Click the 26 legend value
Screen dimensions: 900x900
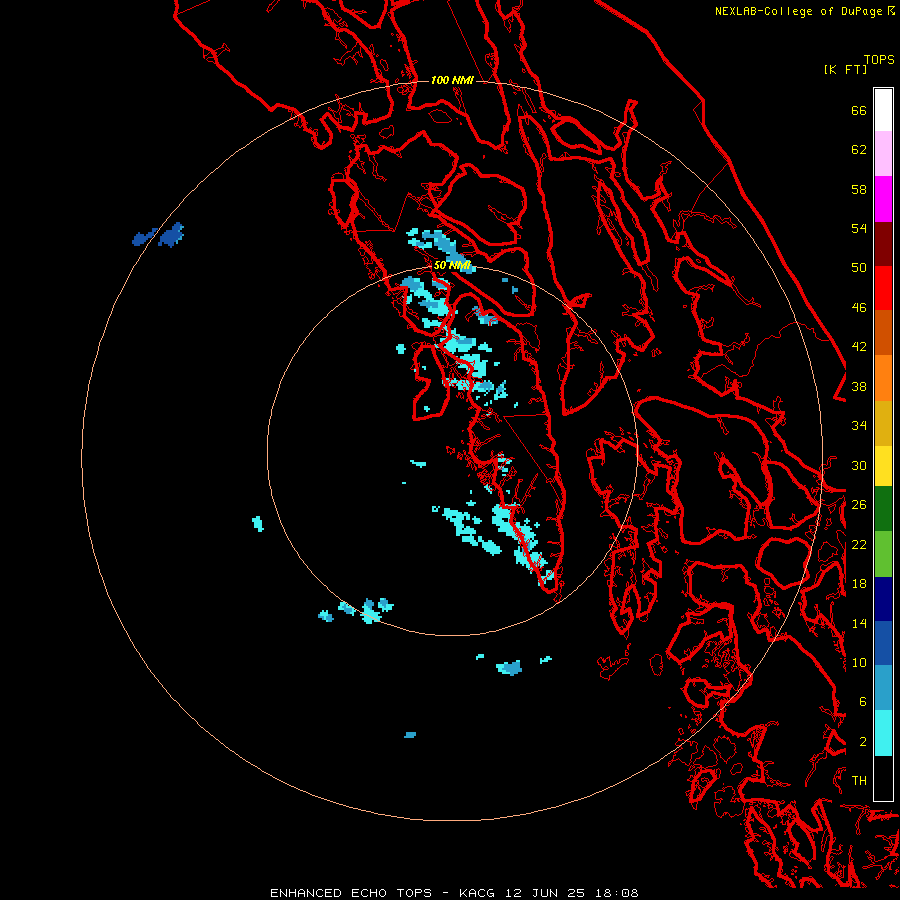pos(859,505)
